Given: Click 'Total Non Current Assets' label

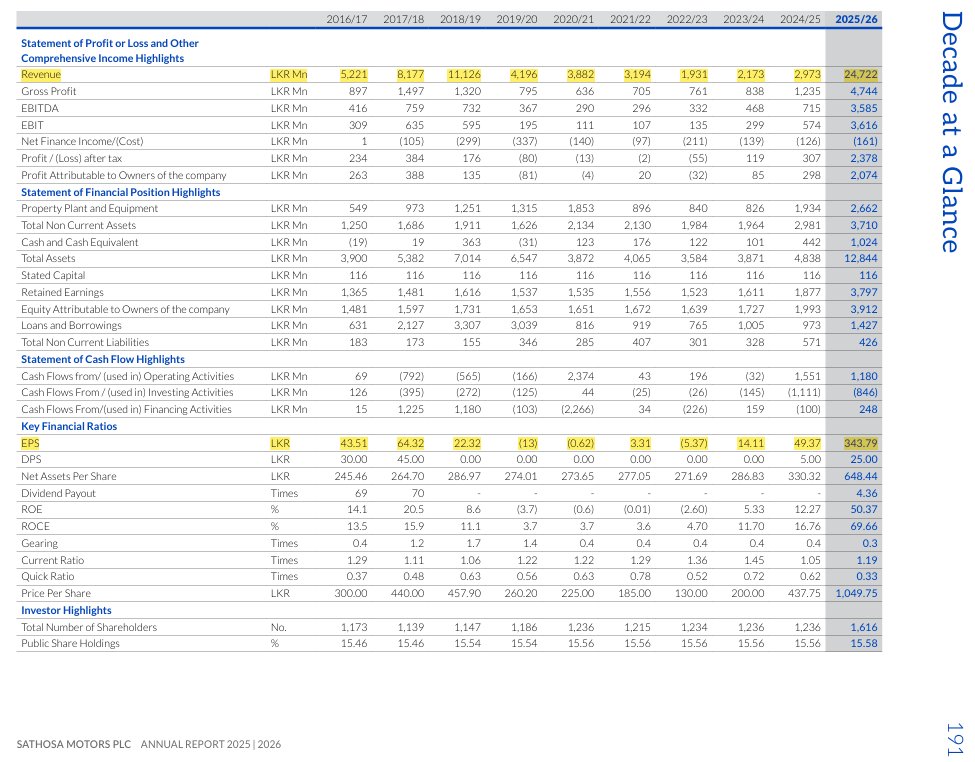Looking at the screenshot, I should coord(78,225).
